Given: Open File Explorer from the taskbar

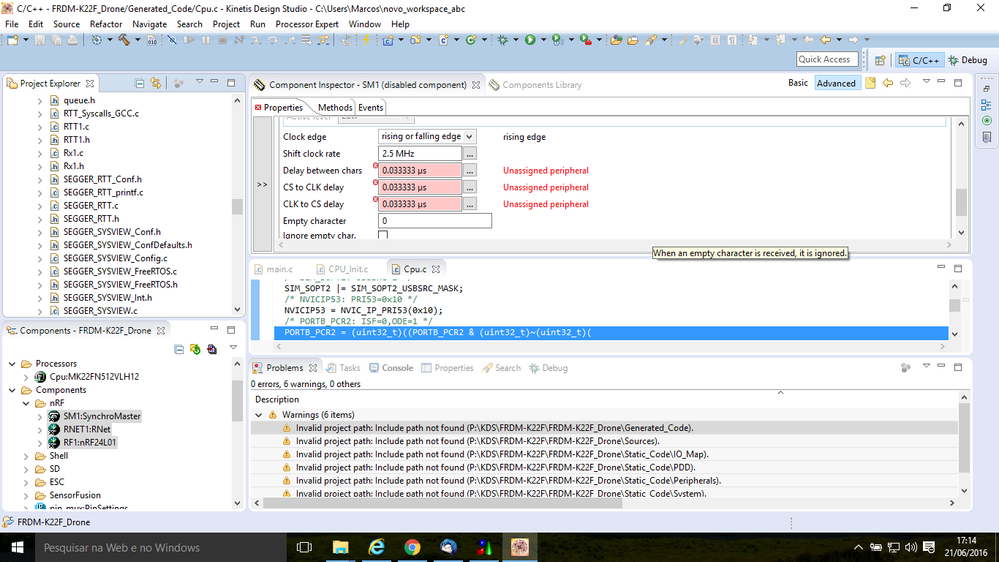Looking at the screenshot, I should (341, 547).
